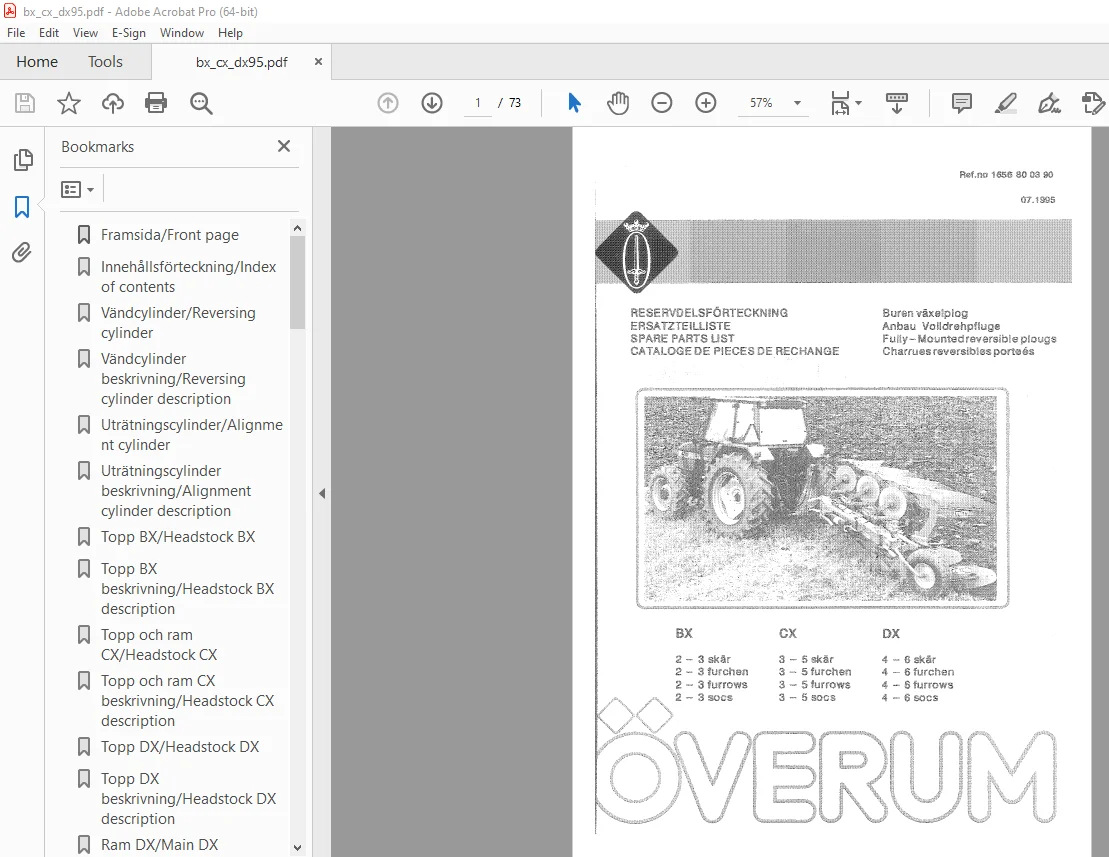Open Page Thumbnails panel icon
This screenshot has height=857, width=1109.
pyautogui.click(x=23, y=160)
